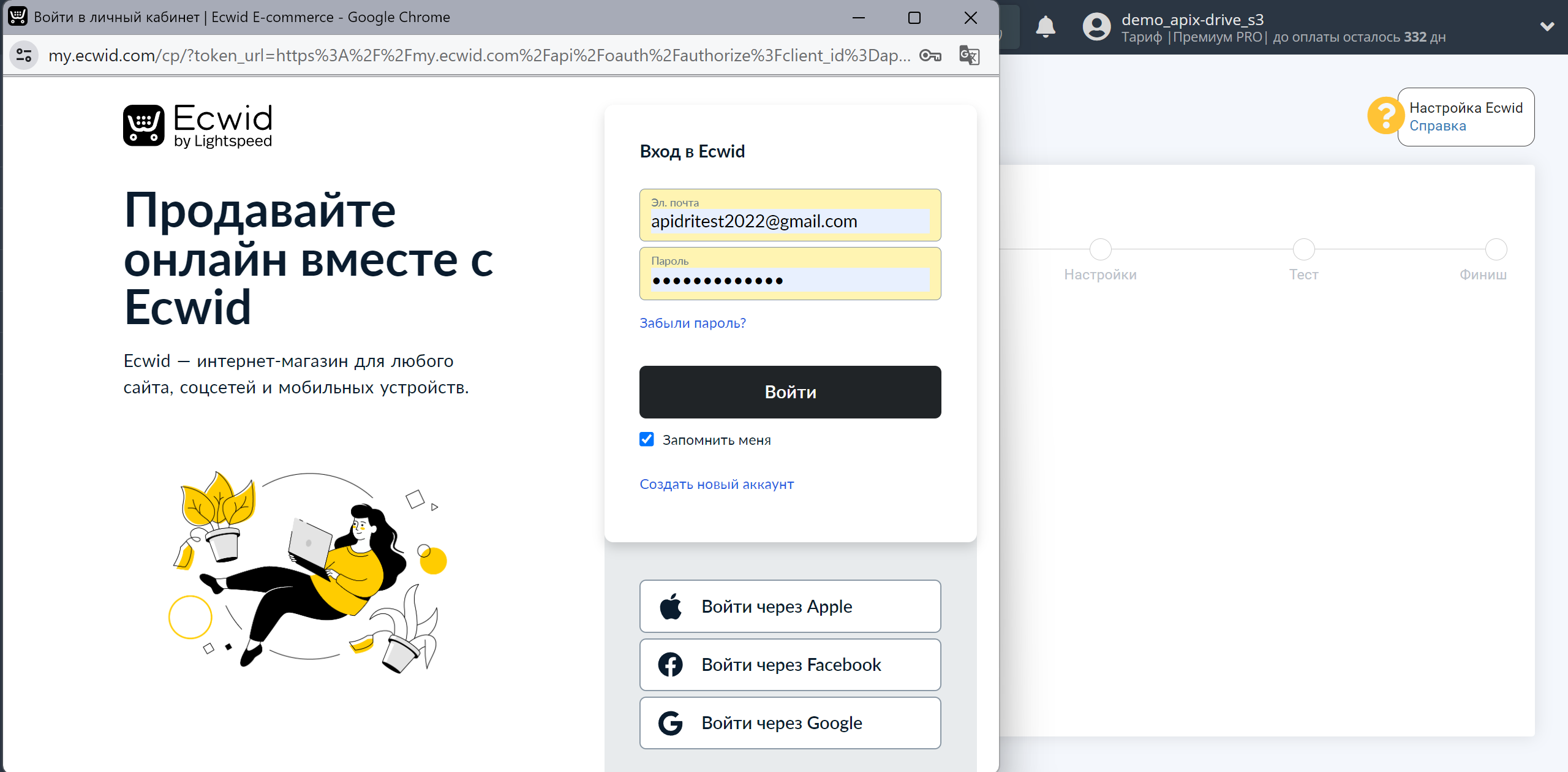Open Создать новый аккаунт link
Image resolution: width=1568 pixels, height=772 pixels.
[x=717, y=484]
